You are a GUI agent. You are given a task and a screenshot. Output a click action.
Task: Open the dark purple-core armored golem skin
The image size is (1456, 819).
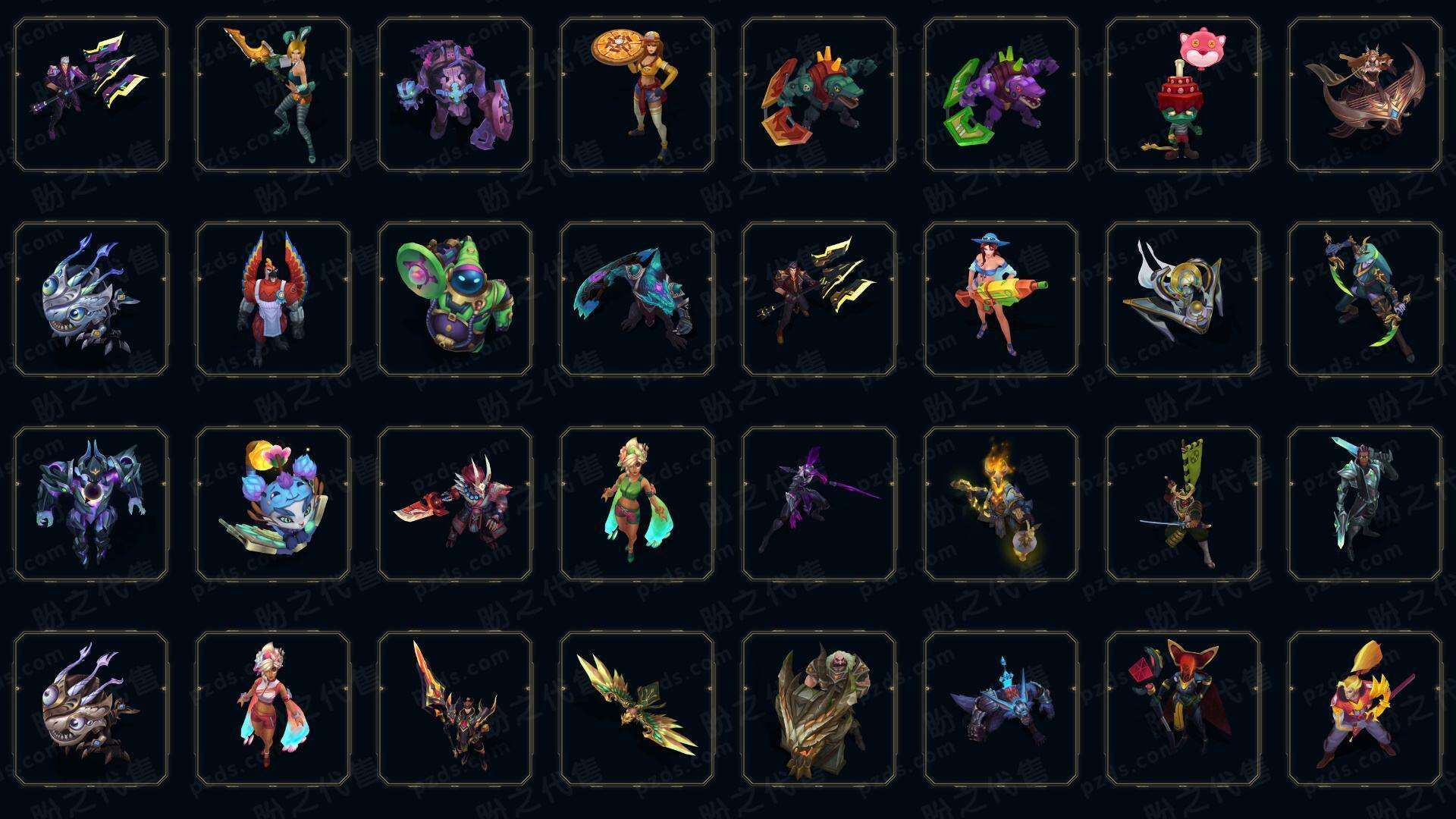pyautogui.click(x=91, y=504)
